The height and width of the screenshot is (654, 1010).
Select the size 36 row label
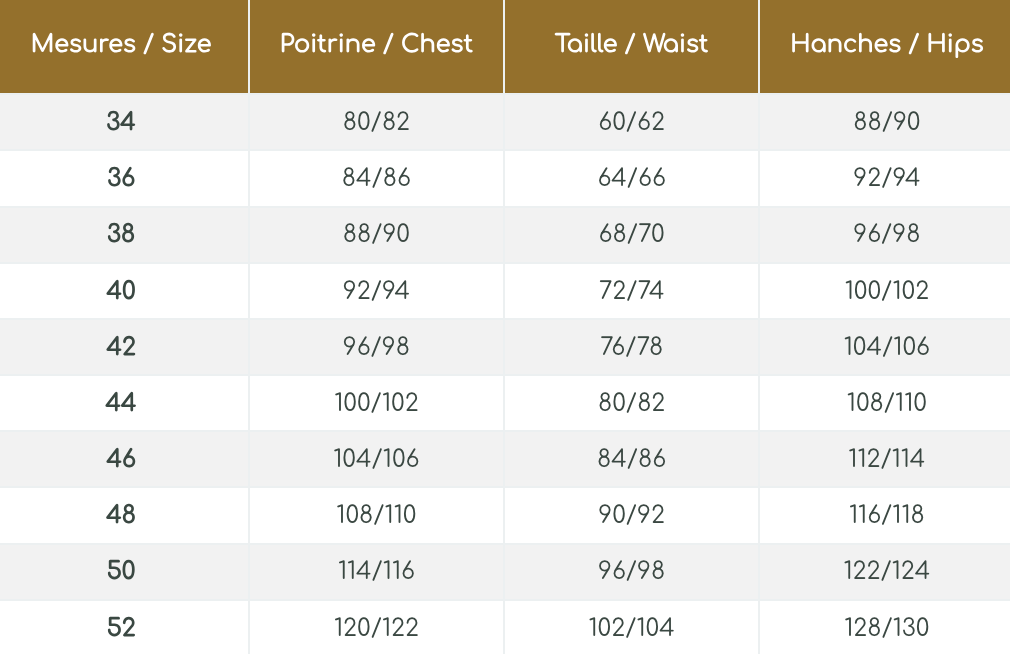[121, 178]
